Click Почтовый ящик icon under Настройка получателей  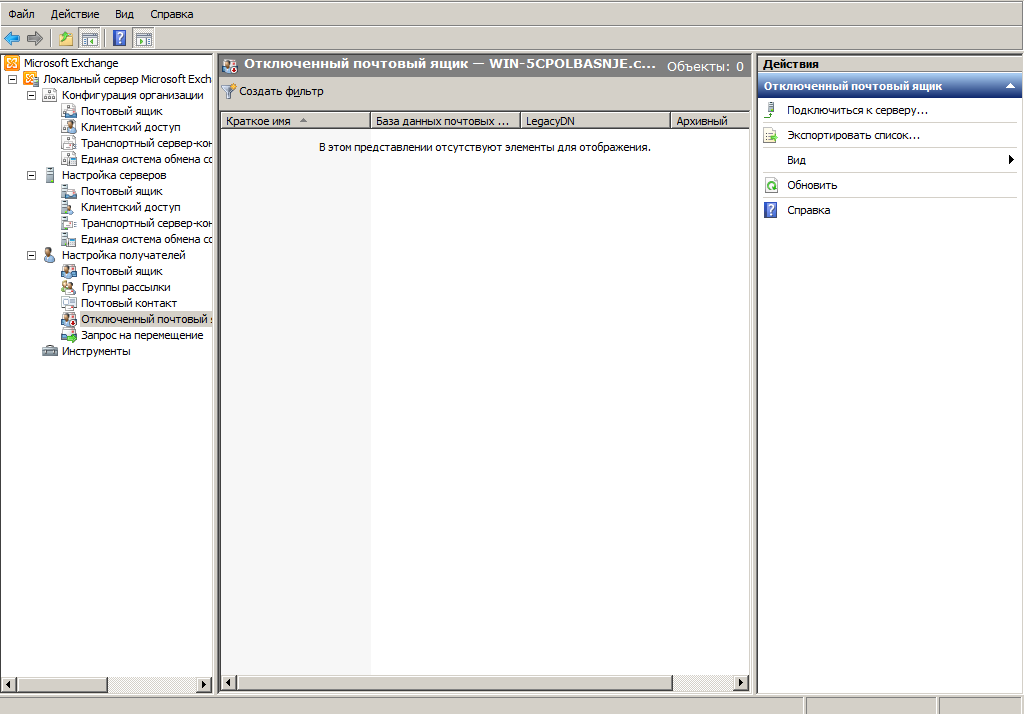69,271
